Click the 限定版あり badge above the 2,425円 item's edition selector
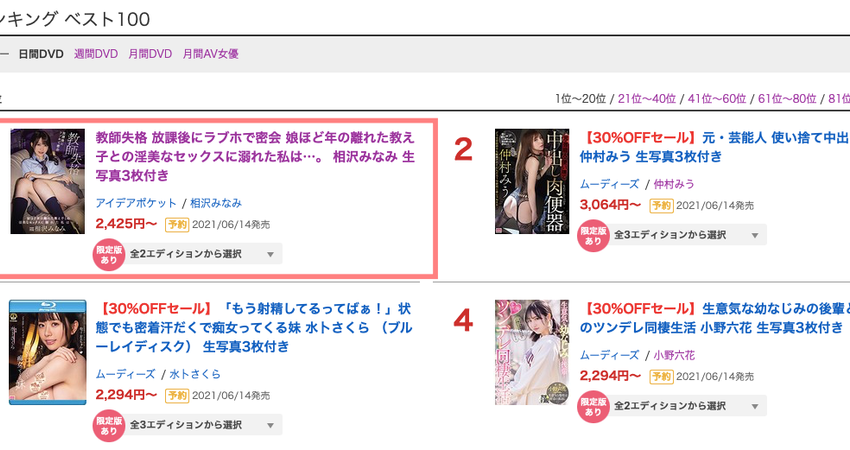The height and width of the screenshot is (450, 850). (109, 255)
